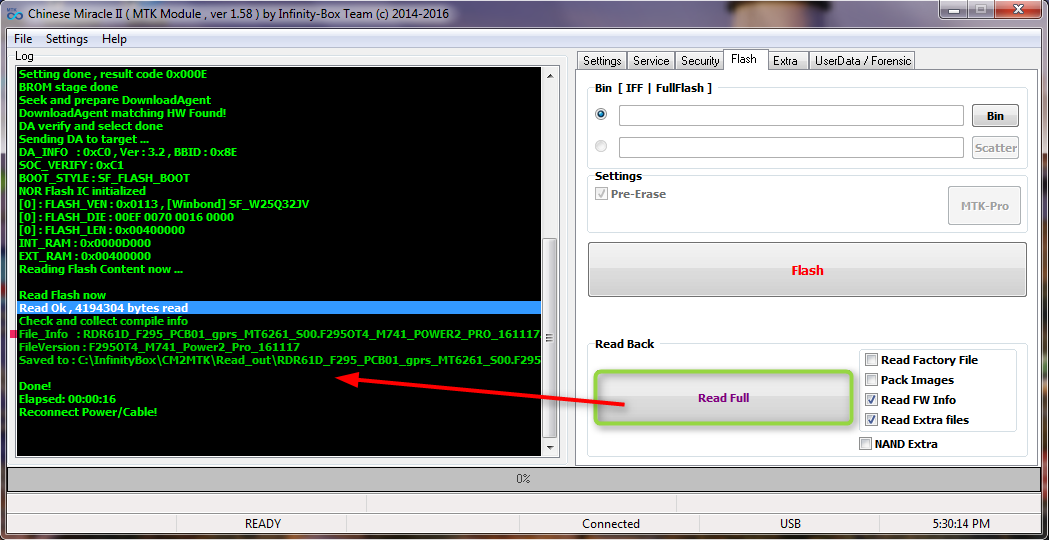Click the log panel scrollbar down arrow
Image resolution: width=1049 pixels, height=540 pixels.
[x=549, y=449]
